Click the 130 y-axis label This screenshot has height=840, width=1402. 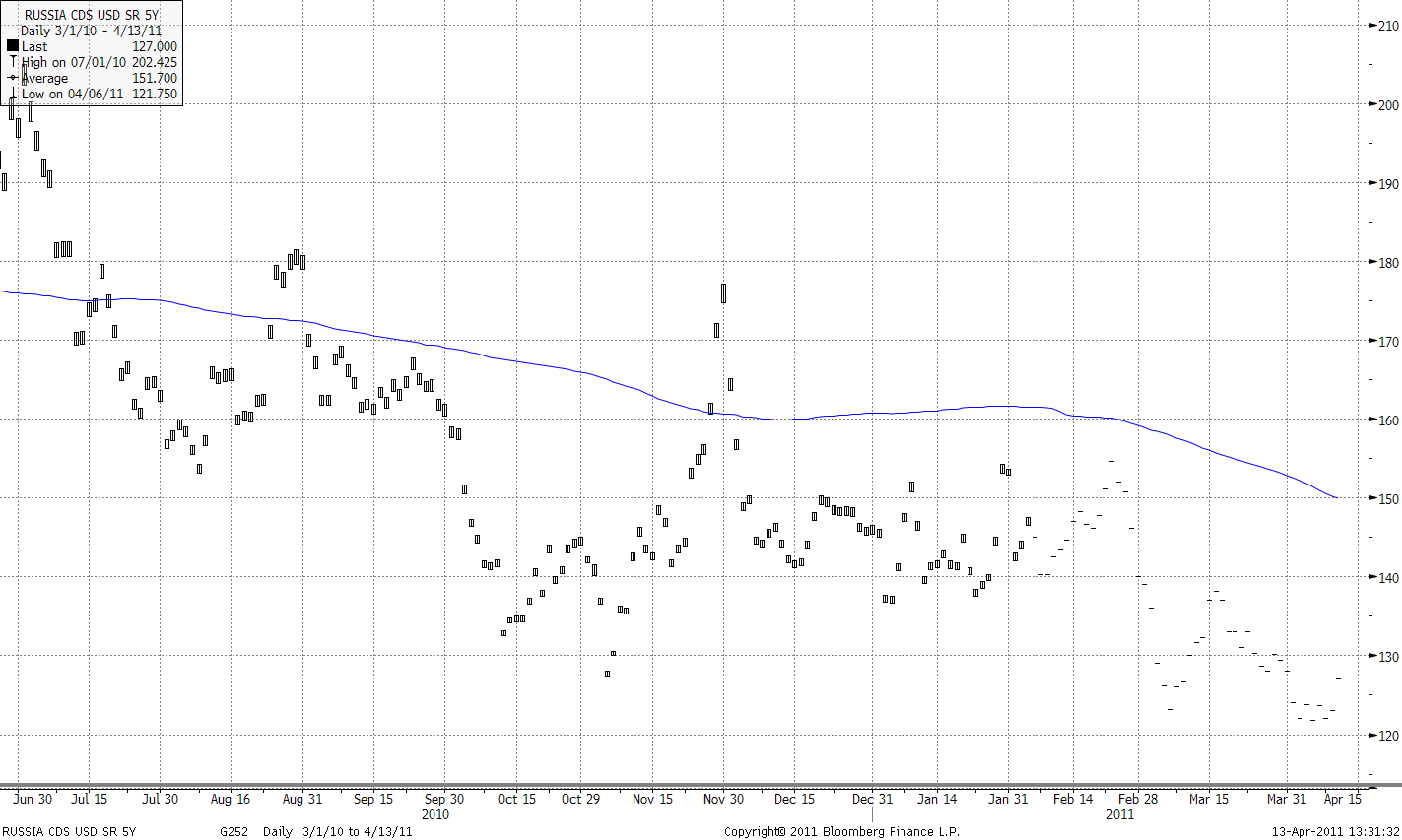(1388, 656)
